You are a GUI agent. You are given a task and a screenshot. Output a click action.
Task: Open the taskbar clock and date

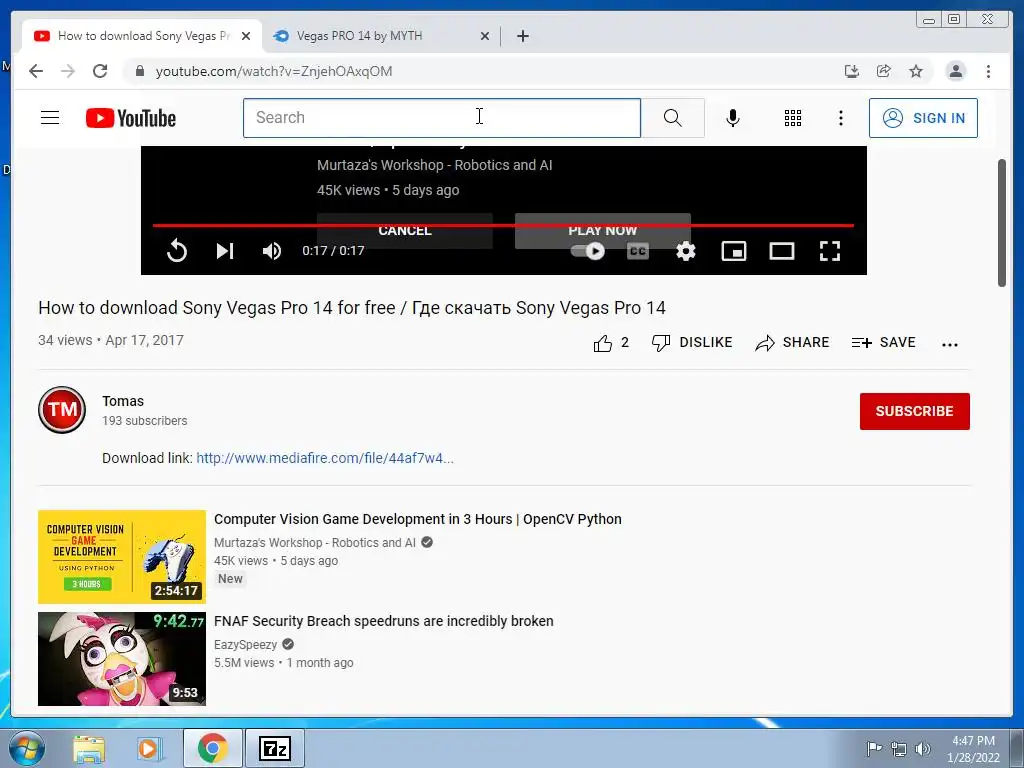click(x=973, y=749)
